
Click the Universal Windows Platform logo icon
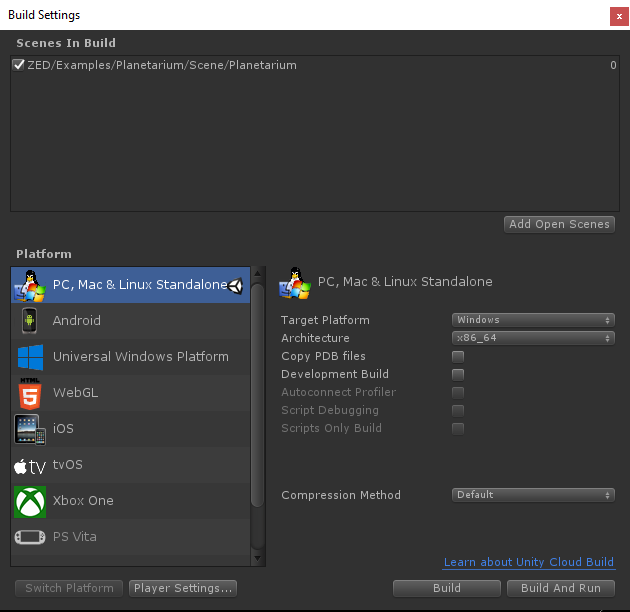(x=30, y=357)
